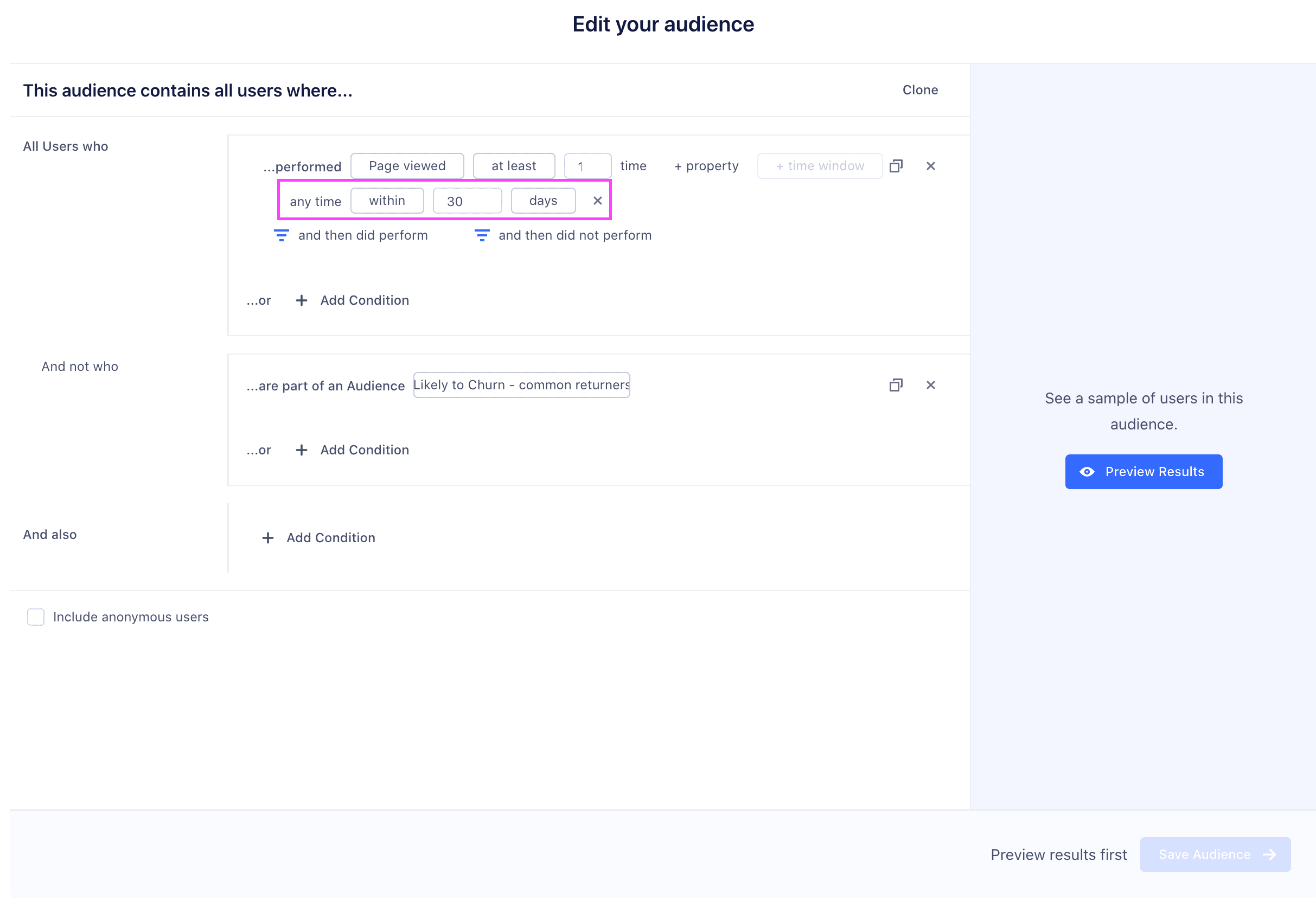Duplicate the Page viewed condition
The height and width of the screenshot is (899, 1316).
point(896,166)
